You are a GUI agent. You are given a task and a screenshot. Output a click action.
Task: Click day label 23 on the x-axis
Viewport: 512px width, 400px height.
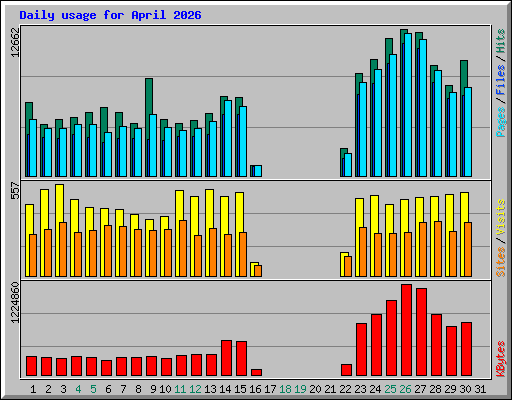[360, 389]
